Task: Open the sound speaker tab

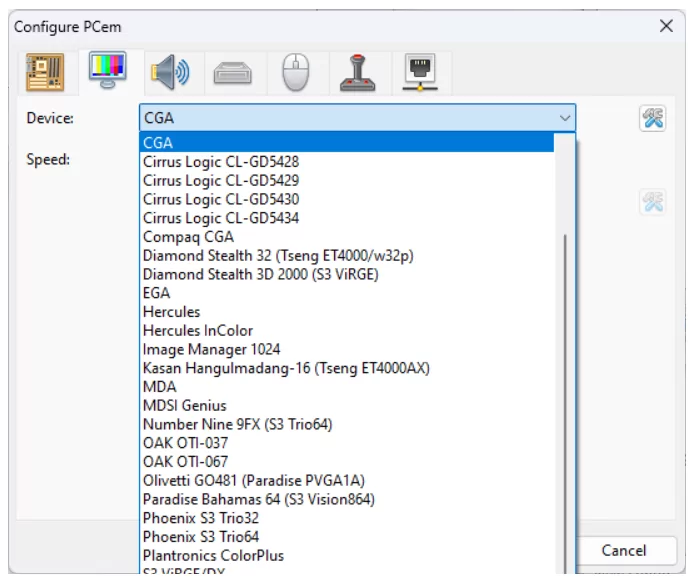Action: pos(171,72)
